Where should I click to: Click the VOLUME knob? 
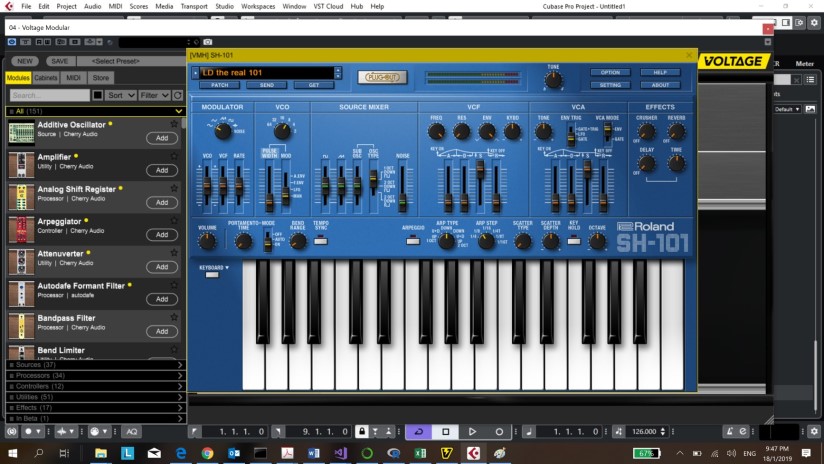tap(207, 241)
